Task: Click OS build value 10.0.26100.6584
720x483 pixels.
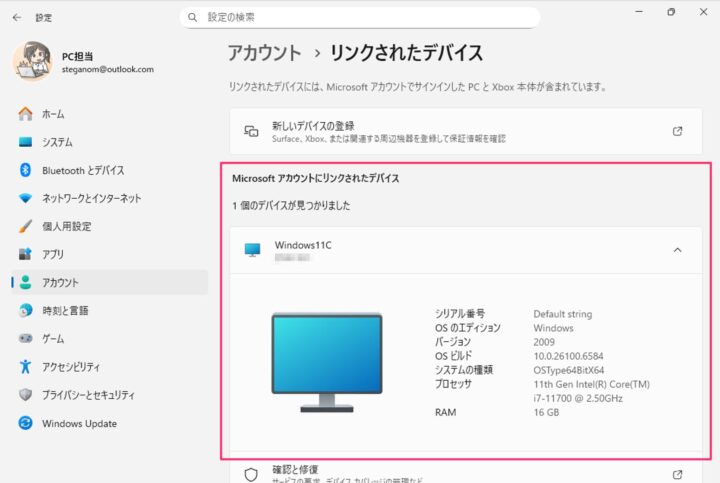Action: pyautogui.click(x=568, y=356)
